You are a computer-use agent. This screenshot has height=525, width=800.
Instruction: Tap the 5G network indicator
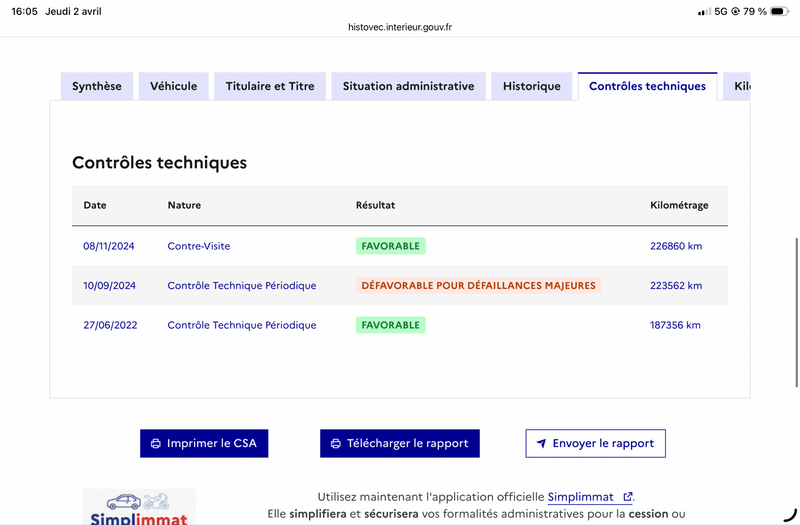pos(720,11)
